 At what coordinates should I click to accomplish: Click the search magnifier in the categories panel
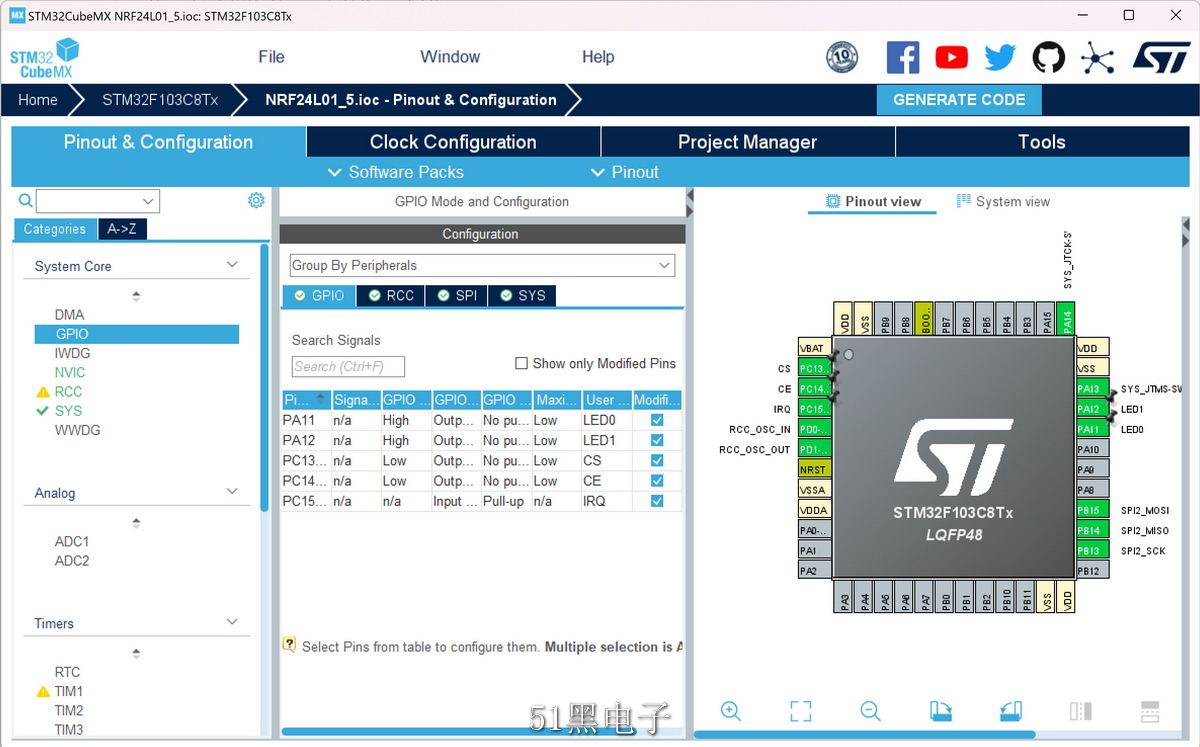pyautogui.click(x=26, y=201)
